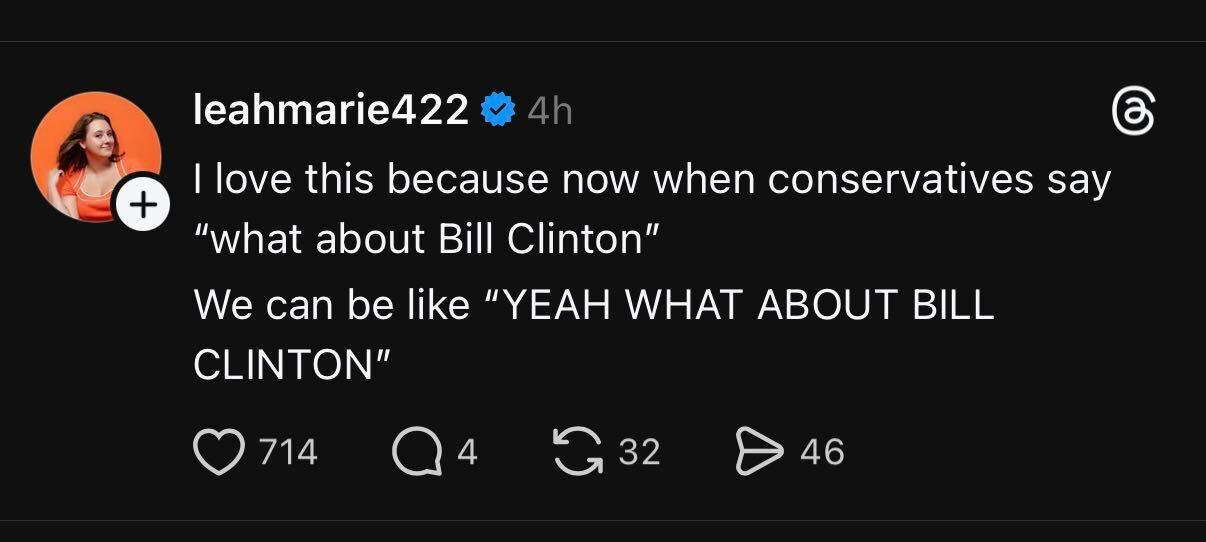Open leahmarie422's profile picture

pyautogui.click(x=90, y=150)
